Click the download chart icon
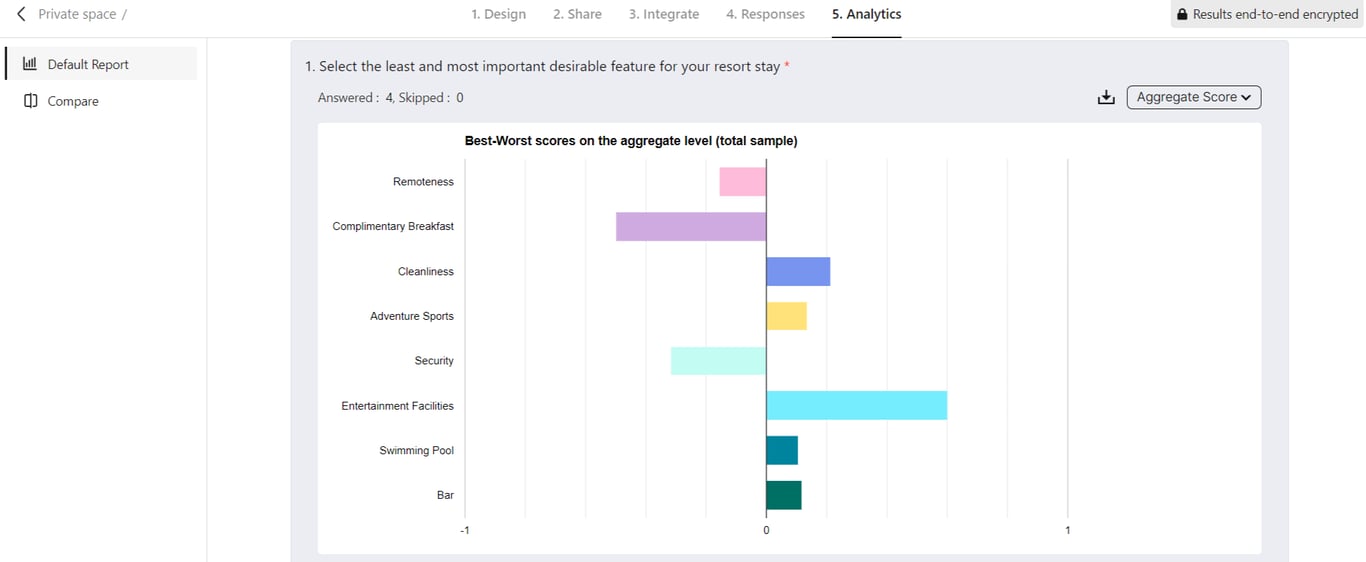This screenshot has height=562, width=1366. point(1106,97)
